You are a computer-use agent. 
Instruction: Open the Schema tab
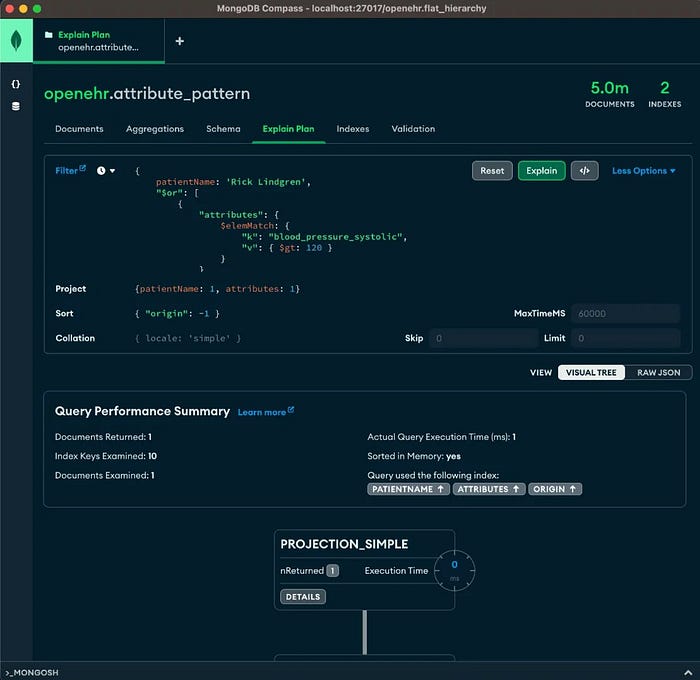point(223,129)
